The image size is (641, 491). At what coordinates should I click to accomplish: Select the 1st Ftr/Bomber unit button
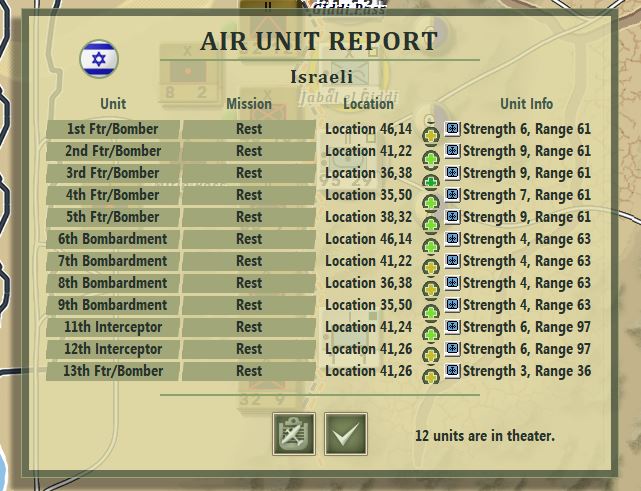[113, 129]
